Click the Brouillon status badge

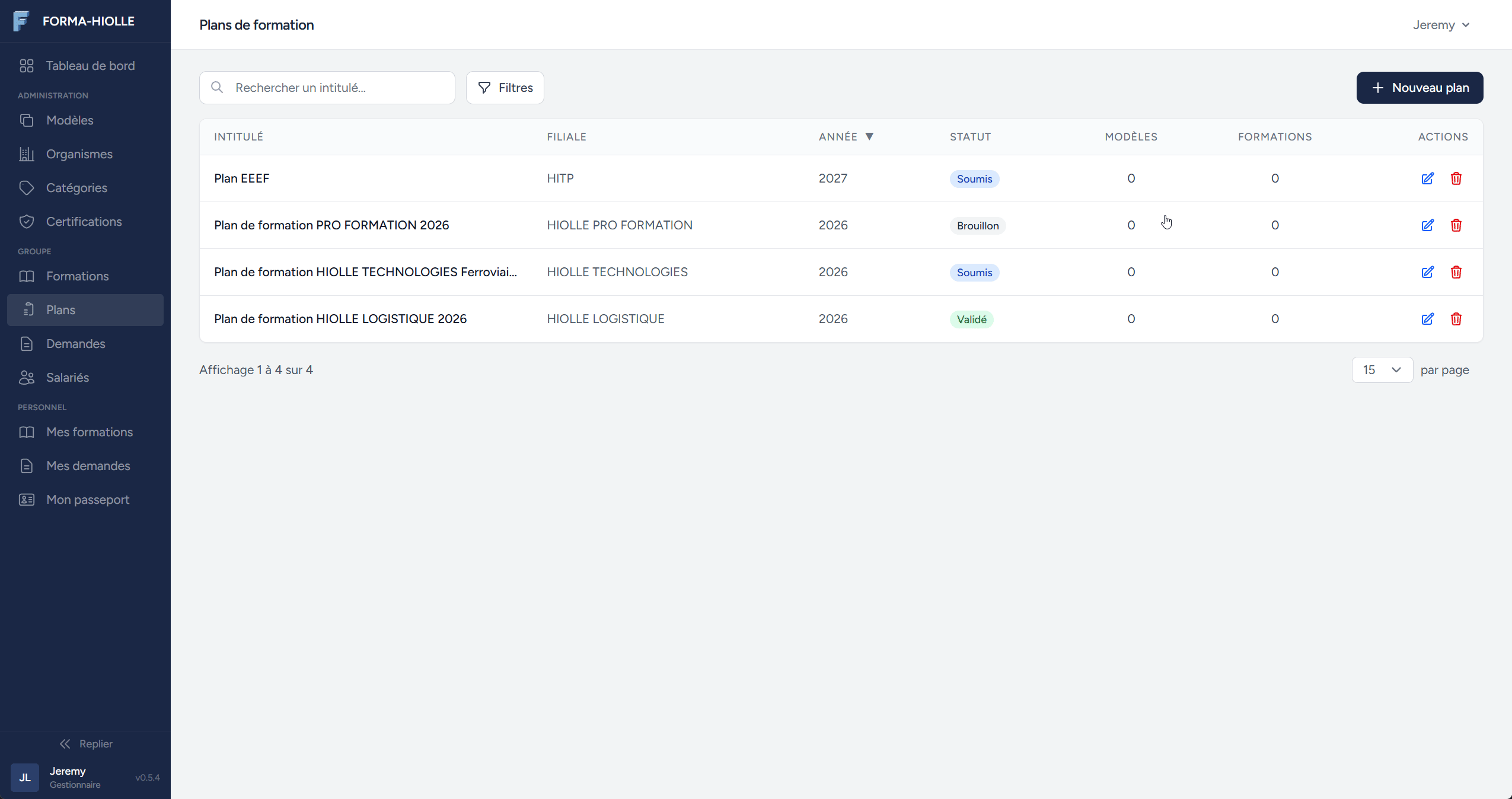[978, 226]
